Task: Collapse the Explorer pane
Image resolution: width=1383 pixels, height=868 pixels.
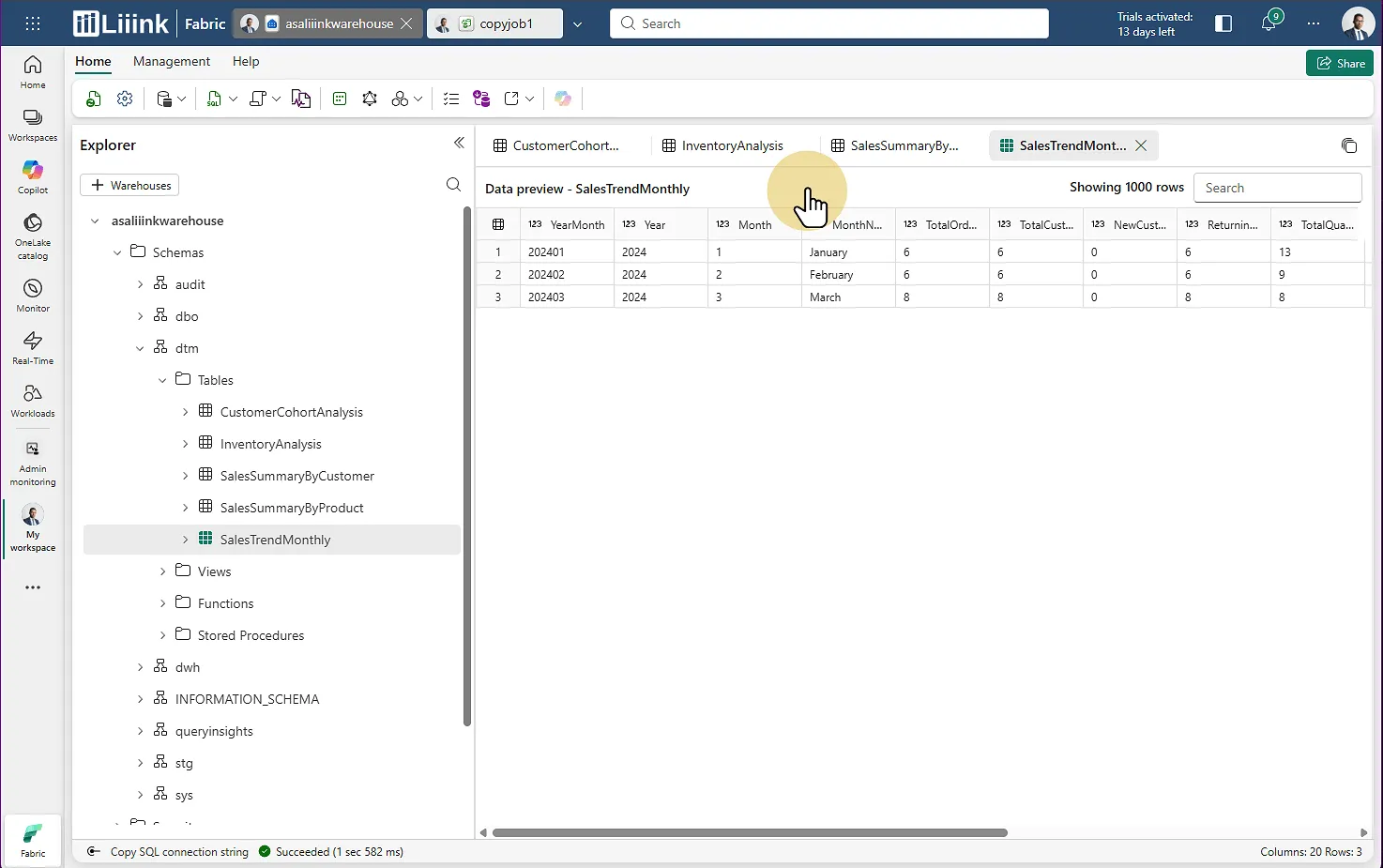Action: point(459,143)
